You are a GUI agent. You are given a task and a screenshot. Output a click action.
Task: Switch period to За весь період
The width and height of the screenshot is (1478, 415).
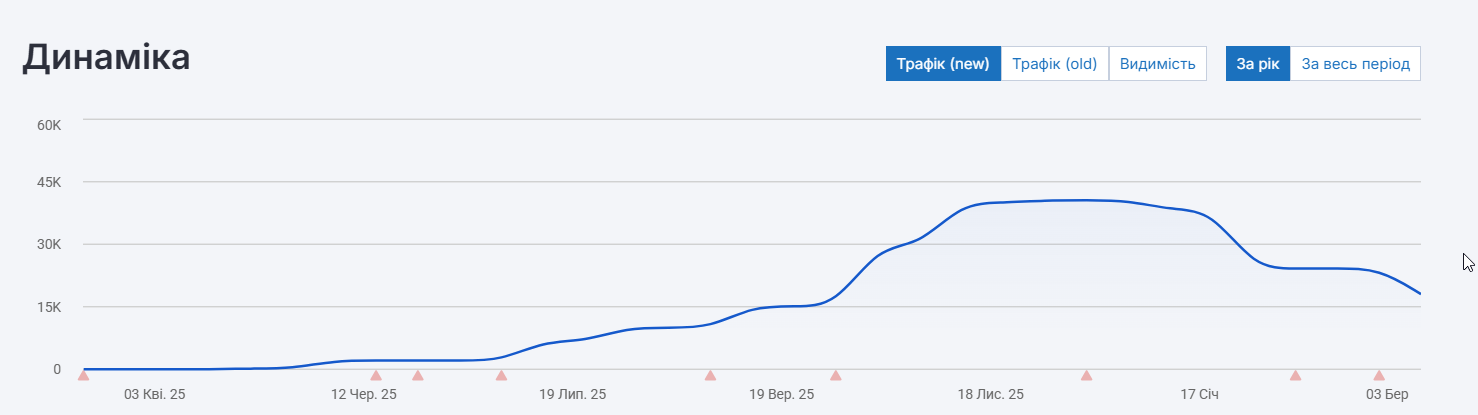click(1355, 64)
